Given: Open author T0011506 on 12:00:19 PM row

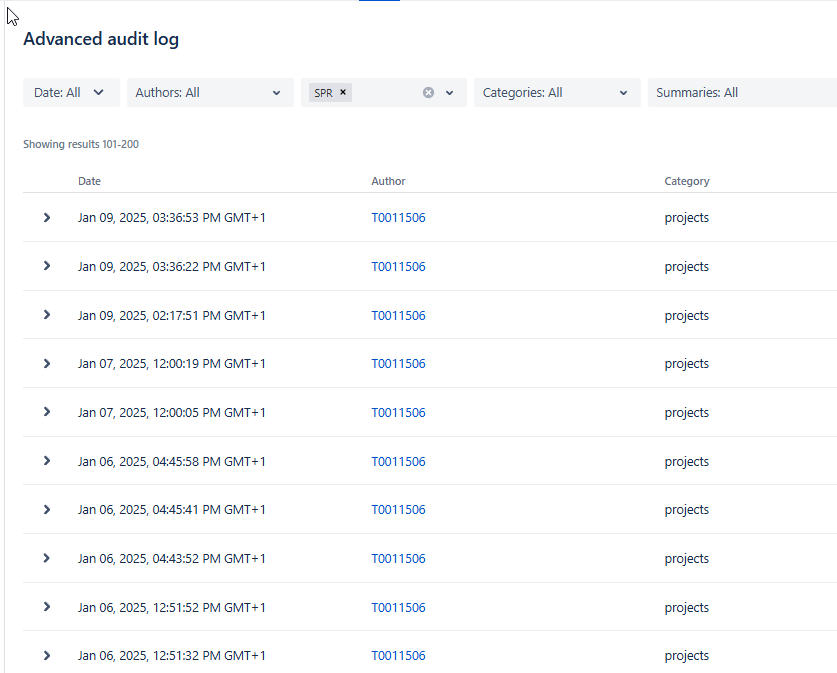Looking at the screenshot, I should [x=398, y=363].
